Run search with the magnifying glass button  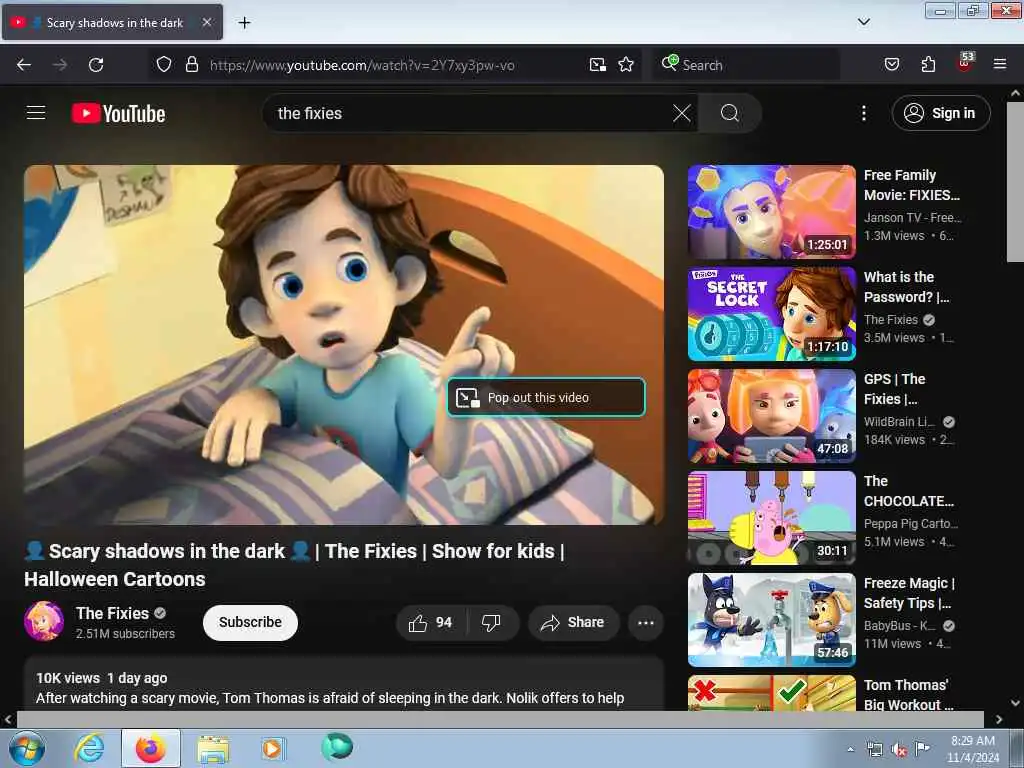pyautogui.click(x=729, y=113)
